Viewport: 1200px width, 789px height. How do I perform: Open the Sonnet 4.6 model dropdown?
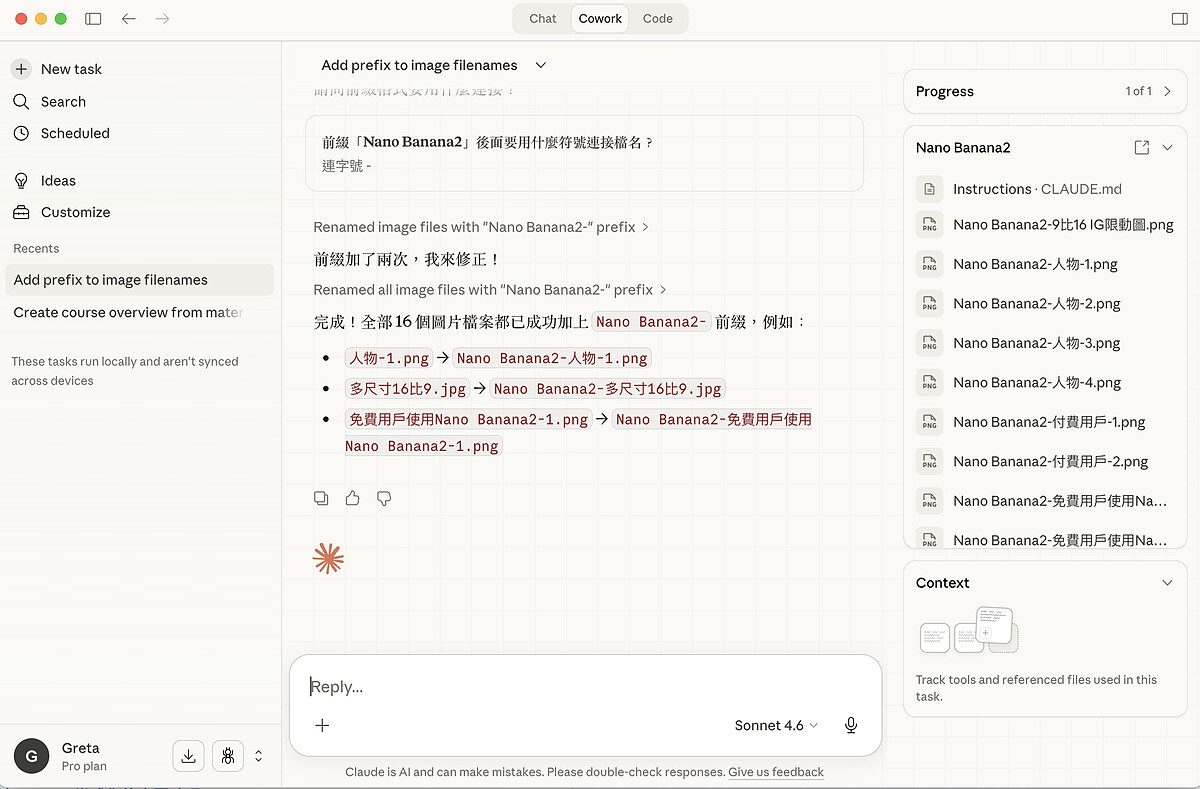776,725
